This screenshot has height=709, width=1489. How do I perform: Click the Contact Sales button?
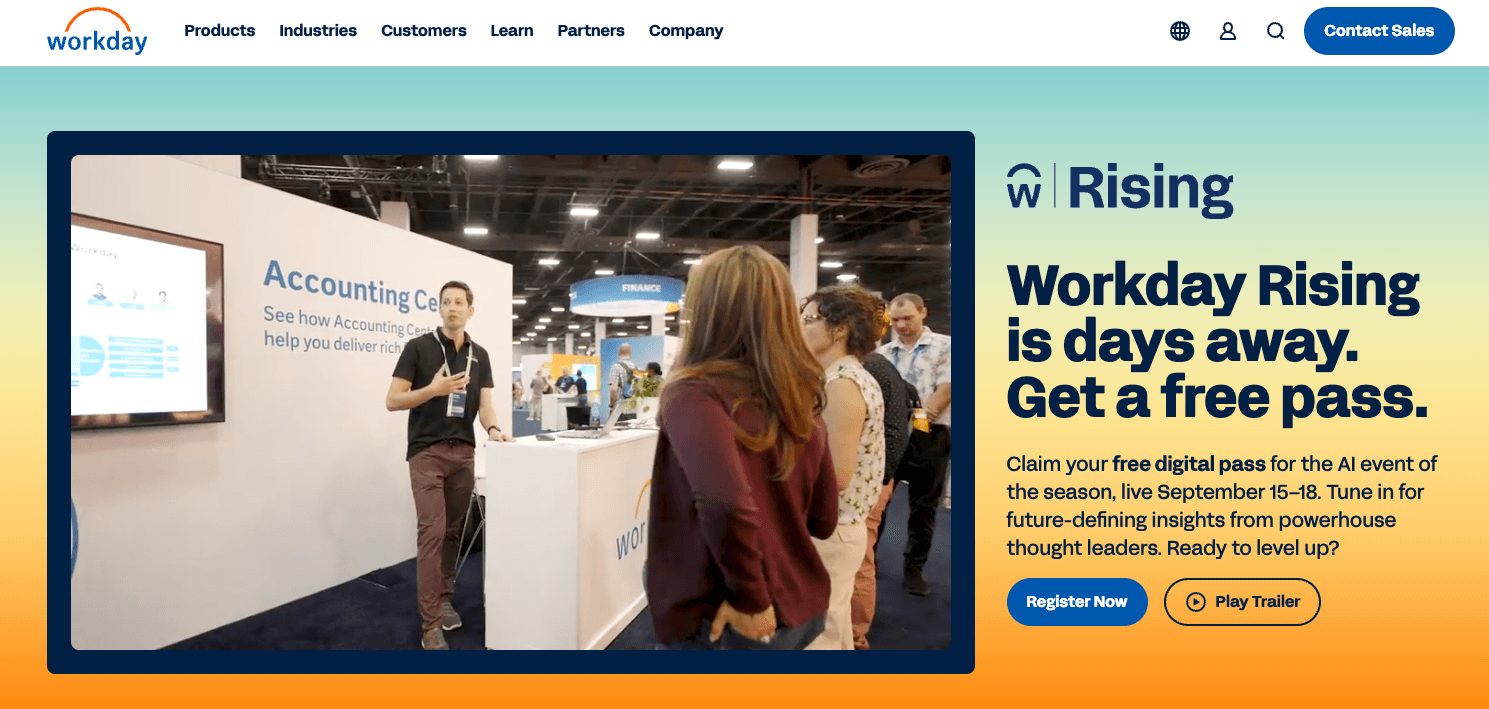pos(1379,31)
